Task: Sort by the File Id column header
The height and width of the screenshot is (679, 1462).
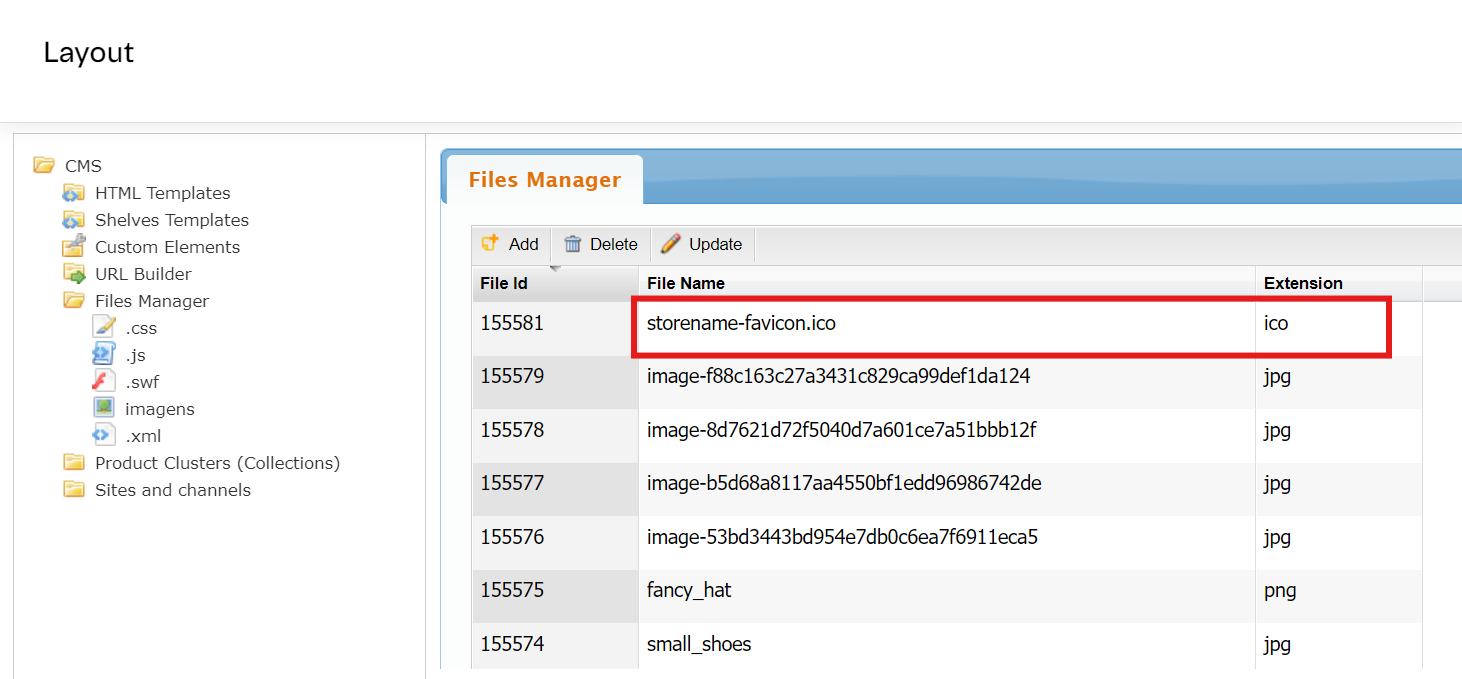Action: 504,283
